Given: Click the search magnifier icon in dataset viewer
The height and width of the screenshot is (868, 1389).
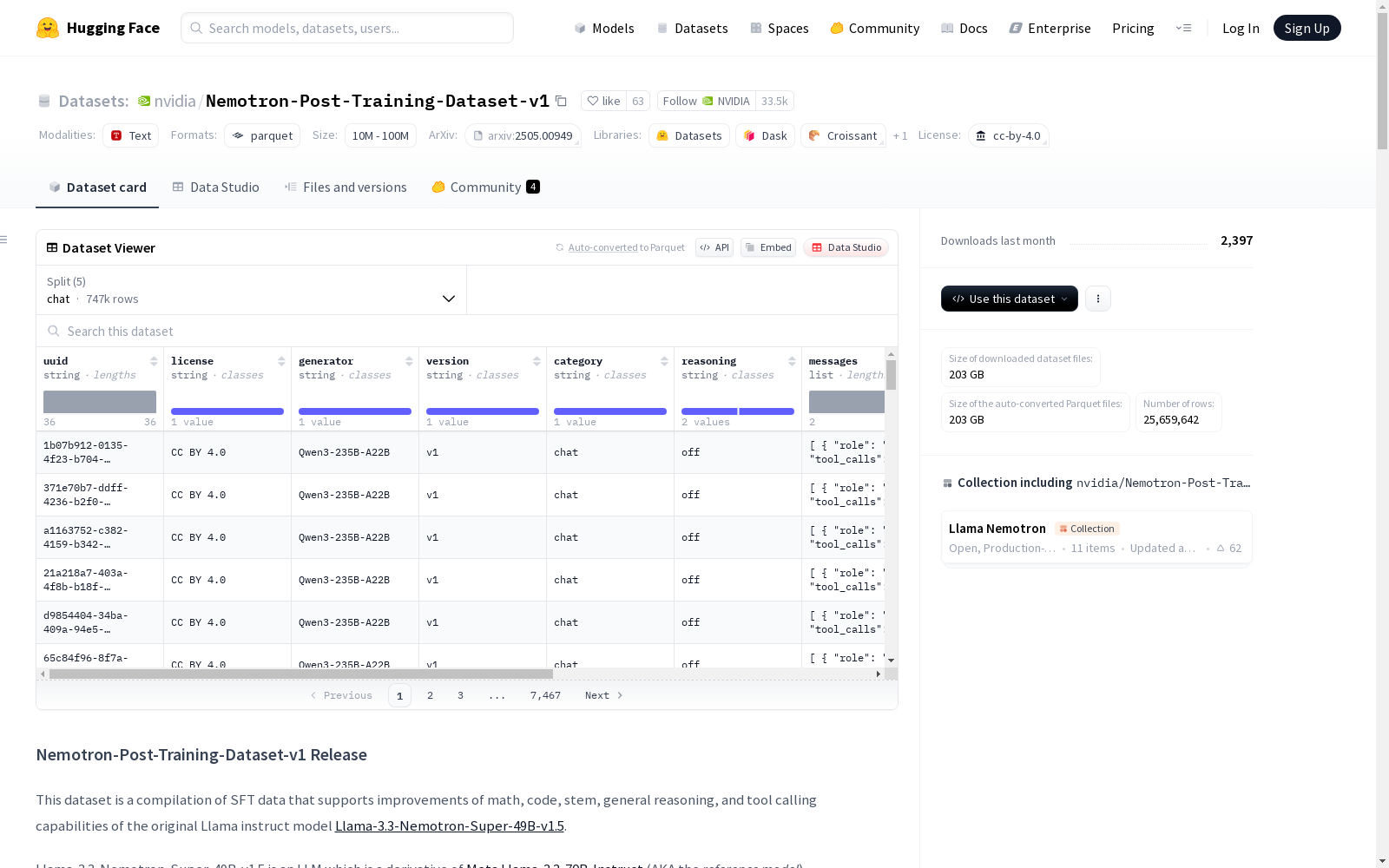Looking at the screenshot, I should [54, 331].
